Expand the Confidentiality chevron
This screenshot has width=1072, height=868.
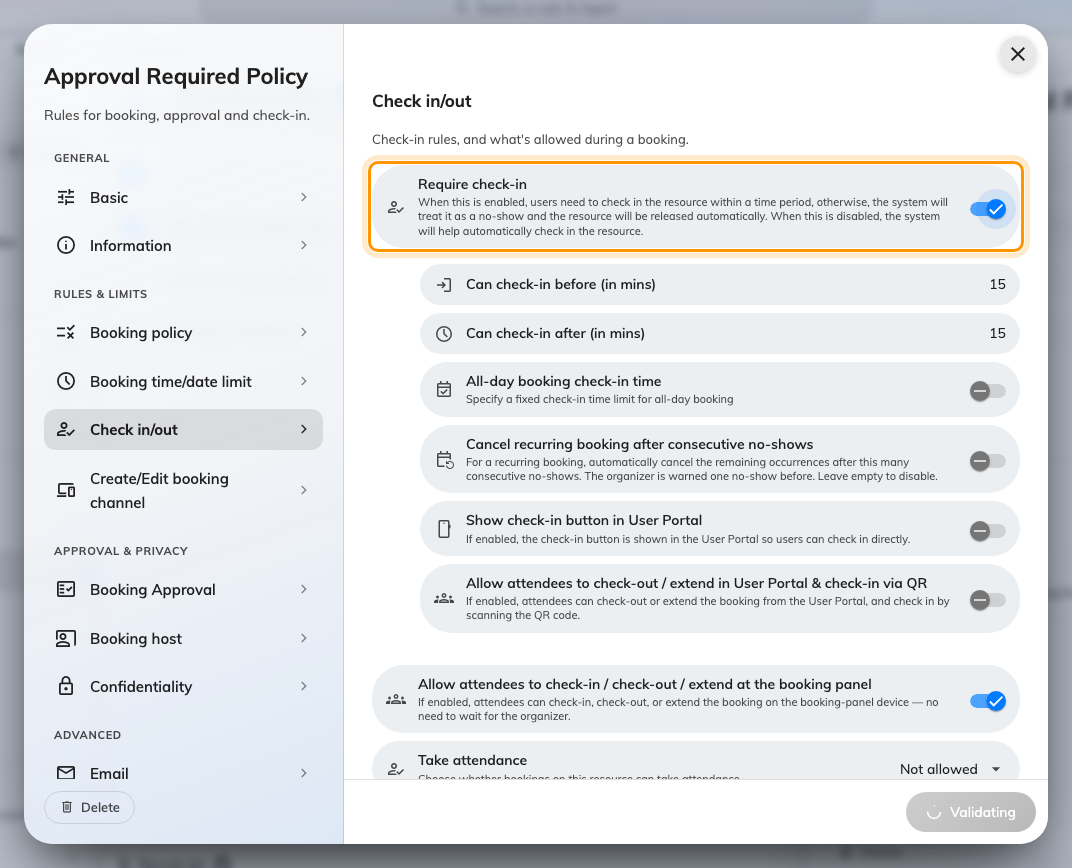coord(304,686)
